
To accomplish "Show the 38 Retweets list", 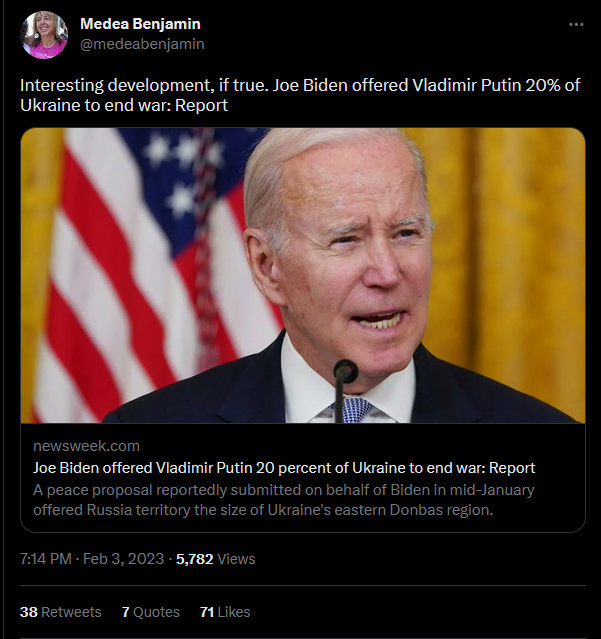I will (x=60, y=612).
